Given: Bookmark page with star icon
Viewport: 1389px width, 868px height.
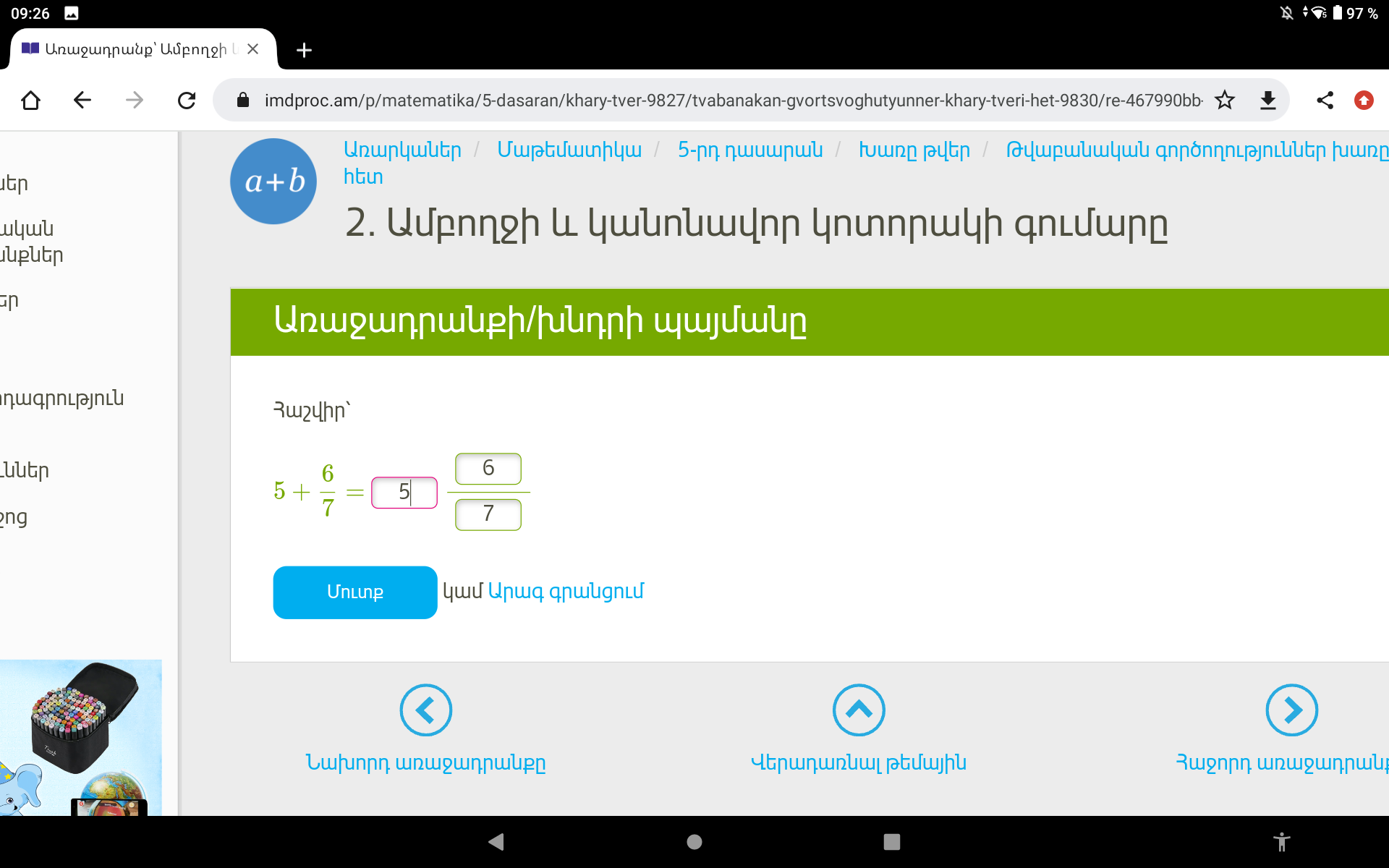Looking at the screenshot, I should 1224,100.
